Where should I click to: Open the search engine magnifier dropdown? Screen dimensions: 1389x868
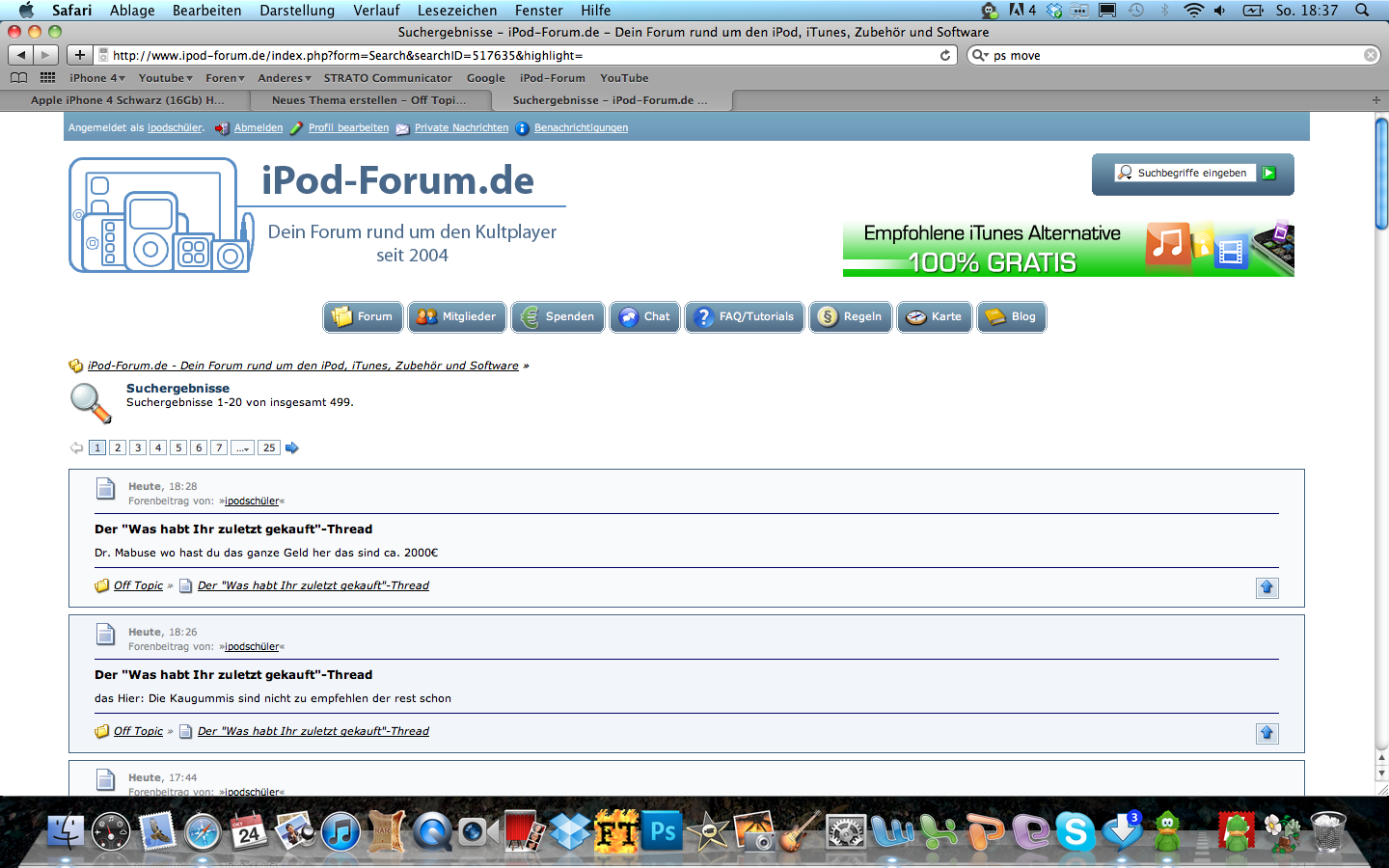point(980,55)
